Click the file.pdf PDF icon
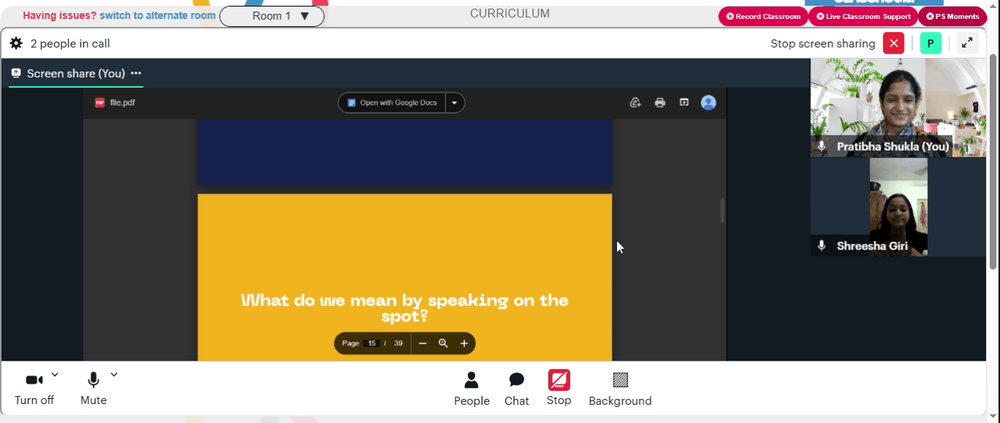The width and height of the screenshot is (1000, 423). pyautogui.click(x=99, y=102)
